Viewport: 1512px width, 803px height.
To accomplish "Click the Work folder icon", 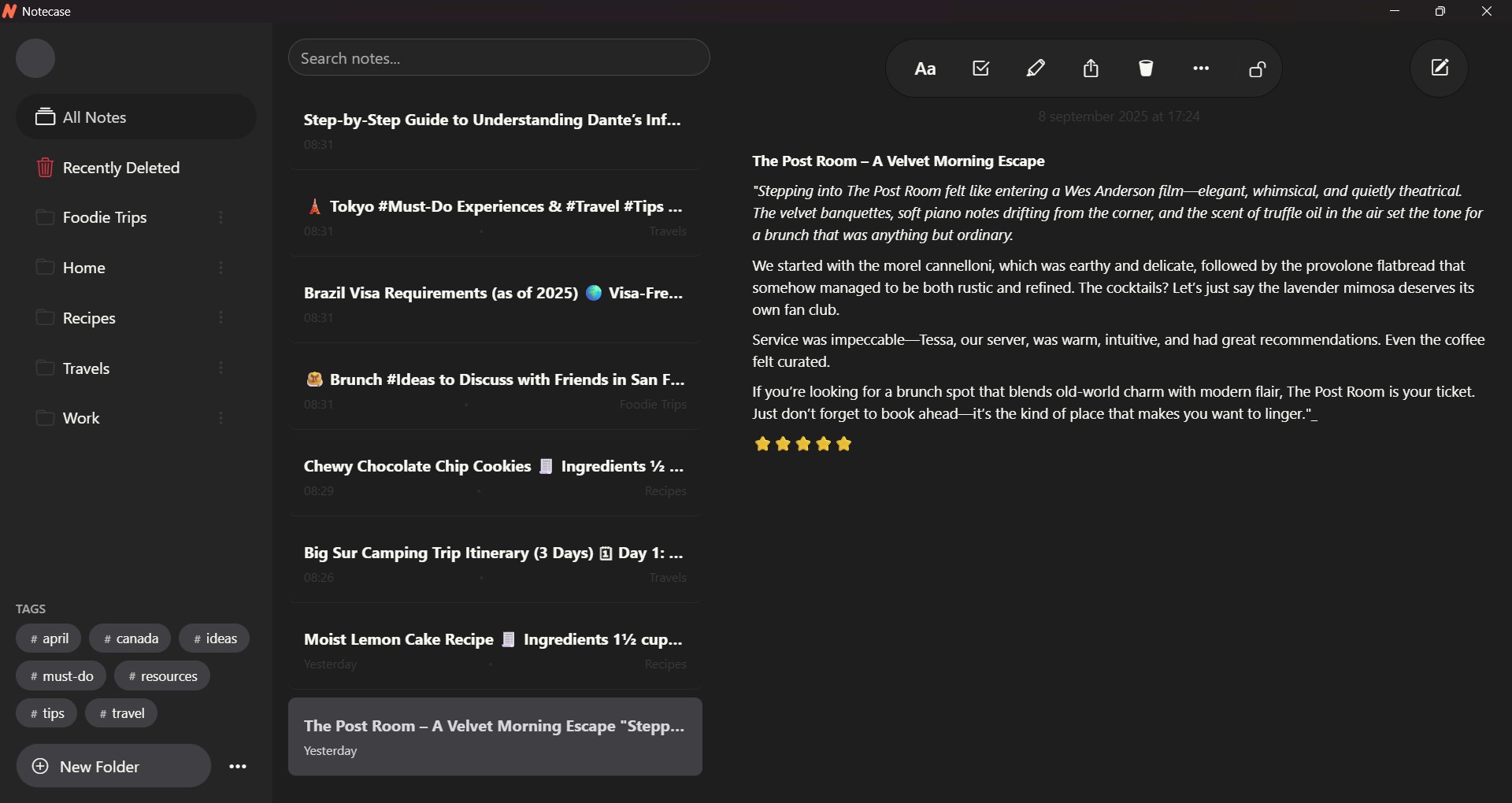I will click(45, 418).
